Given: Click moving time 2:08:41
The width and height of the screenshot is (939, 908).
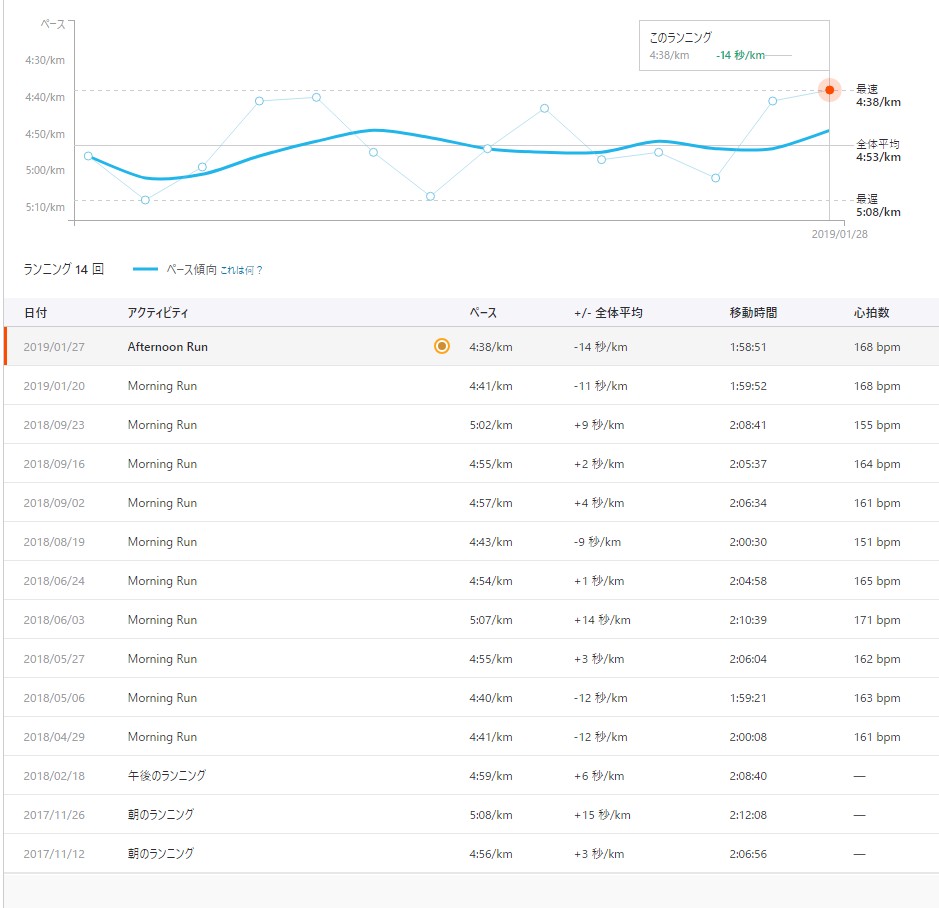Looking at the screenshot, I should point(747,425).
